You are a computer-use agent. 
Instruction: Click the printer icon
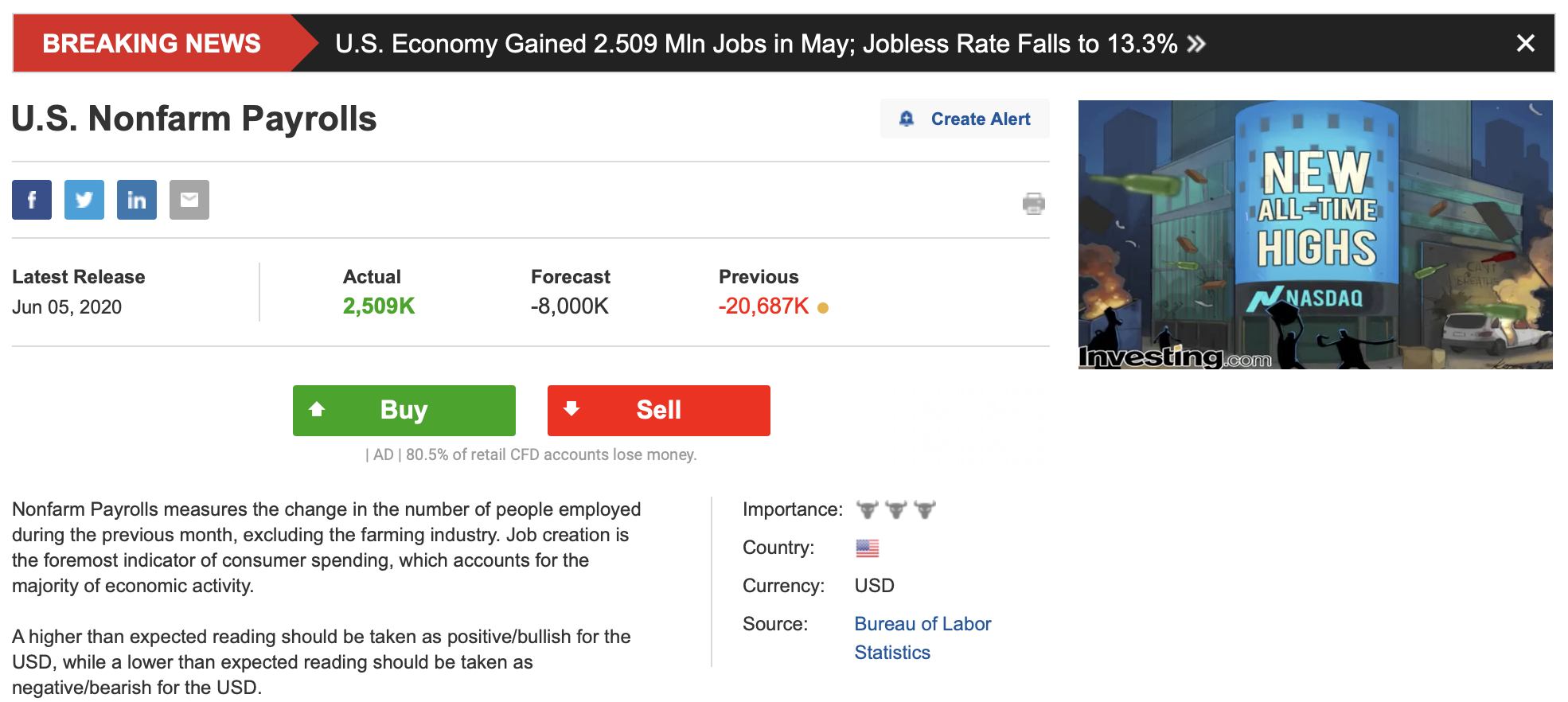(x=1033, y=204)
